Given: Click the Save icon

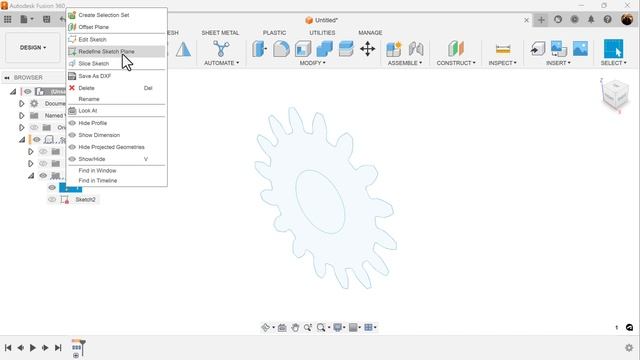Looking at the screenshot, I should click(x=47, y=19).
